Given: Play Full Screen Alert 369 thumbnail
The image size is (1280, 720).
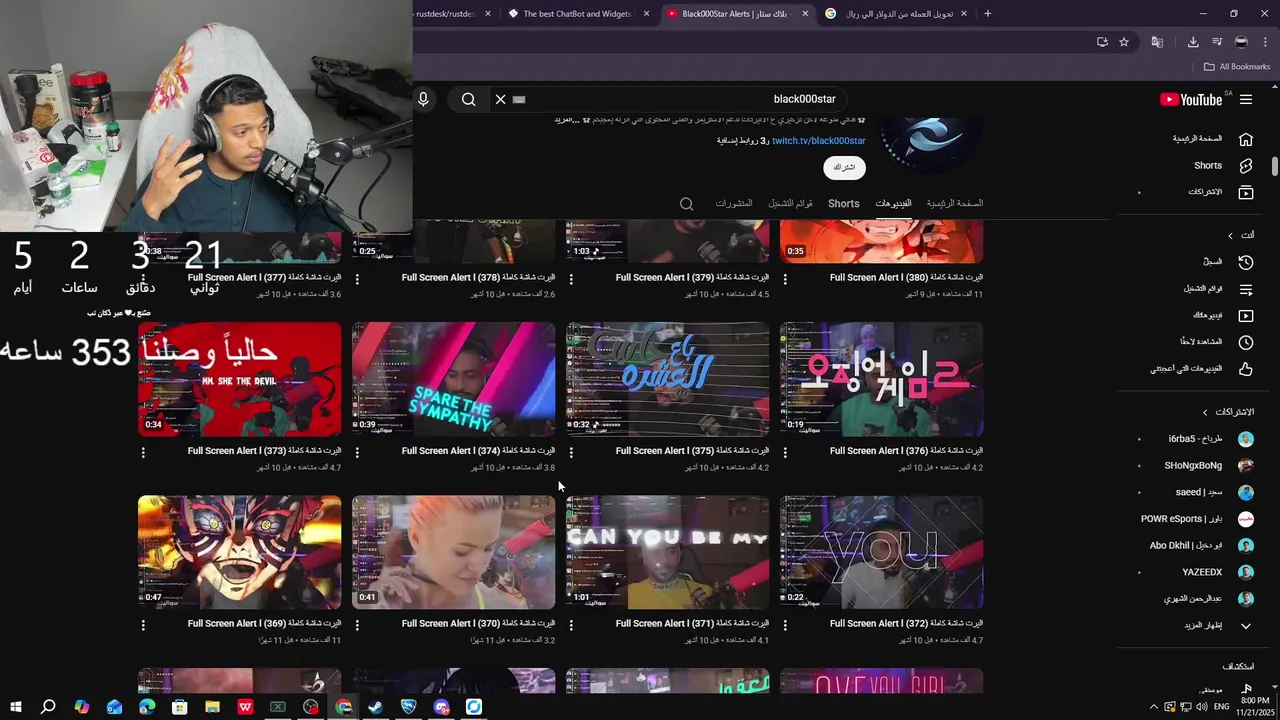Looking at the screenshot, I should pos(239,552).
